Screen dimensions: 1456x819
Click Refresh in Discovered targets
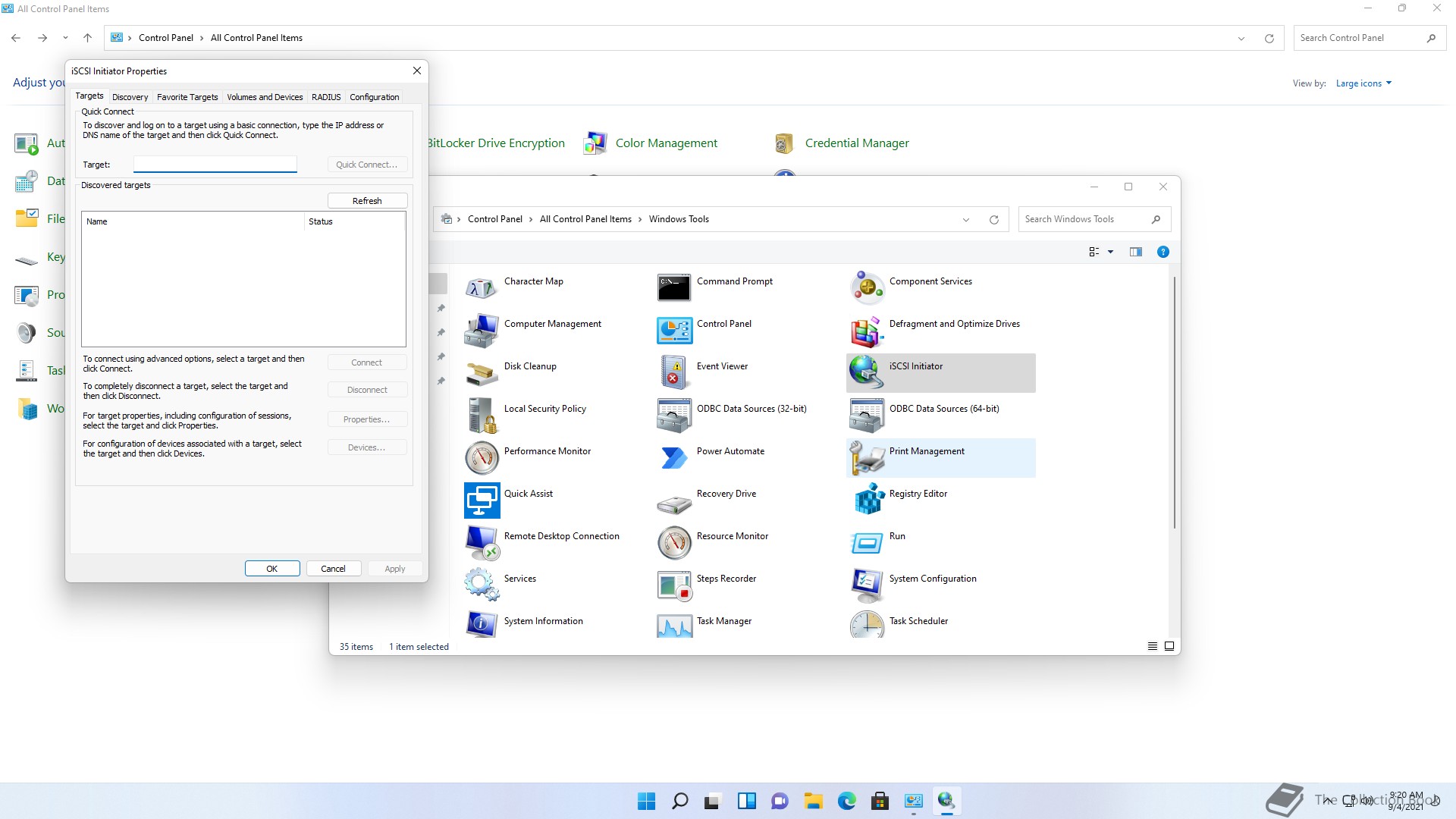367,201
